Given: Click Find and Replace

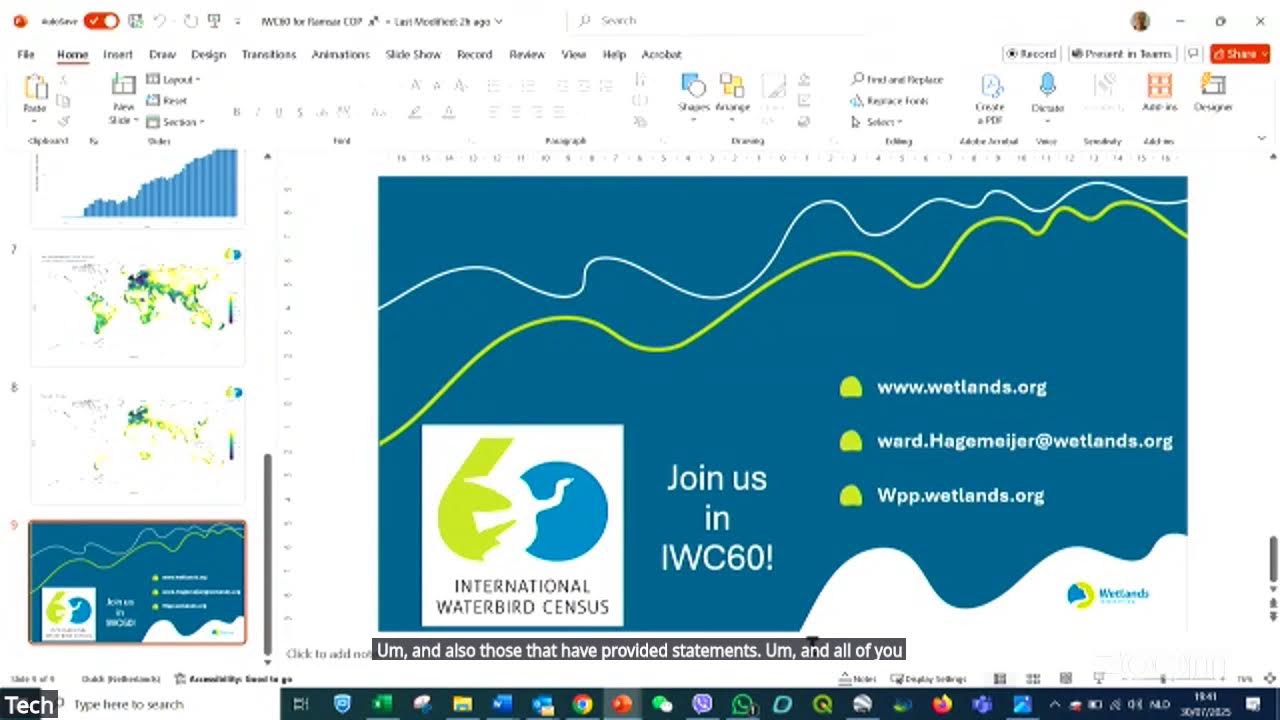Looking at the screenshot, I should point(897,79).
